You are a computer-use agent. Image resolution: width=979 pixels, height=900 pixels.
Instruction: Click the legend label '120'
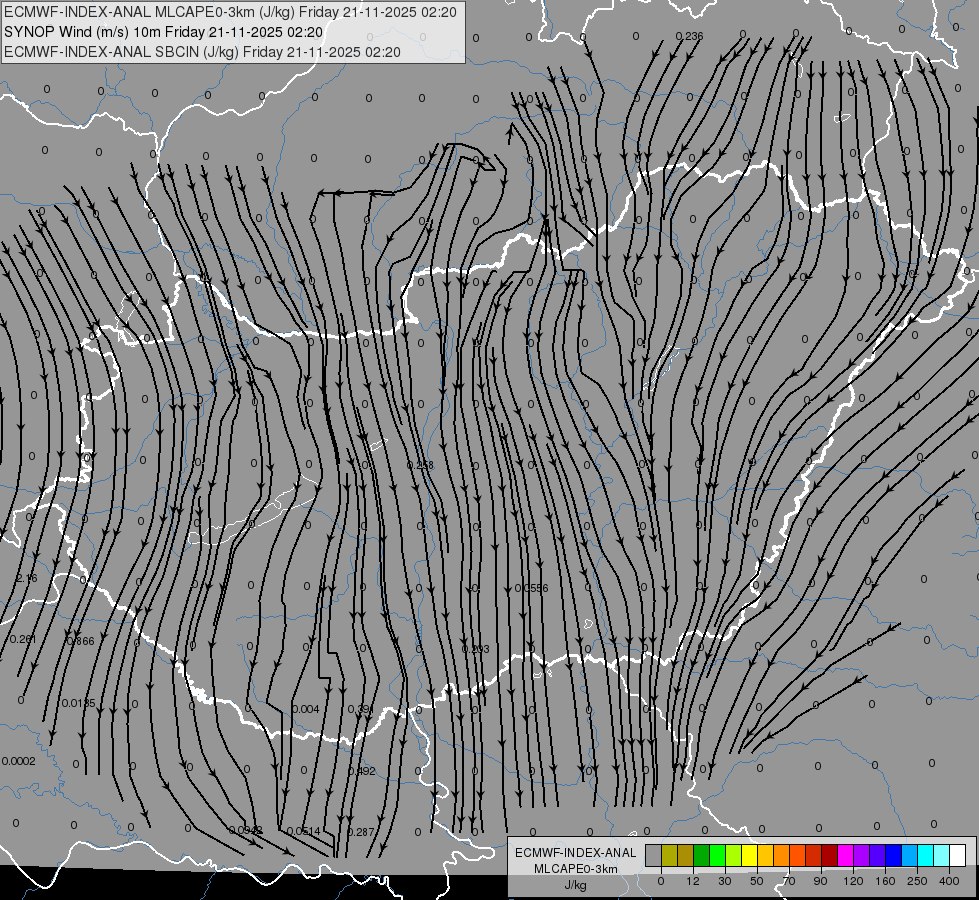tap(853, 881)
